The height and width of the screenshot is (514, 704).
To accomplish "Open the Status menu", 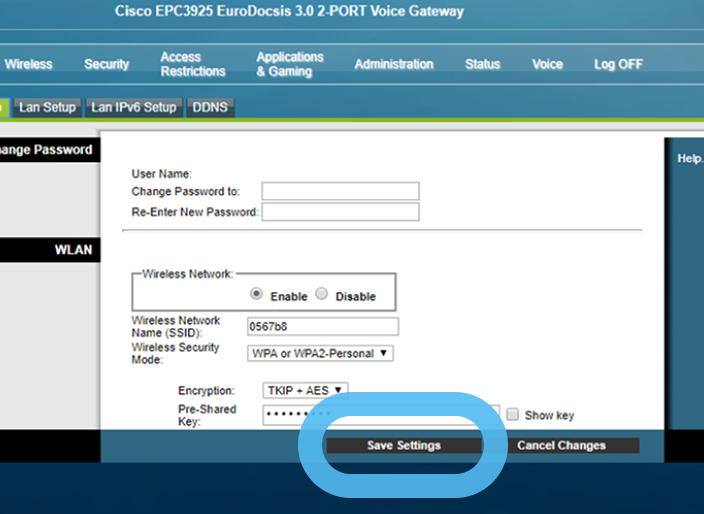I will 482,64.
